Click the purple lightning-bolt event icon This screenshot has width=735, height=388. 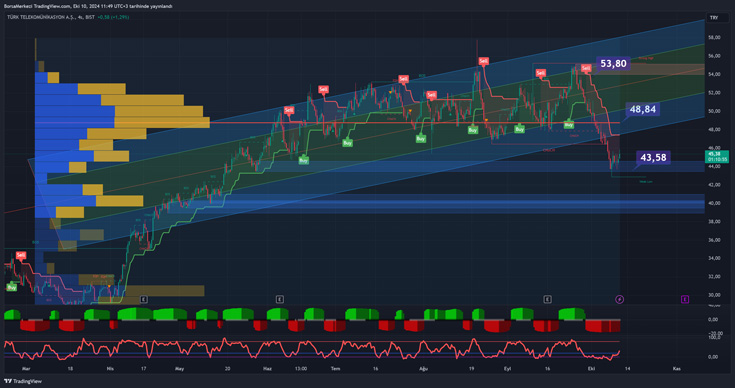point(619,299)
